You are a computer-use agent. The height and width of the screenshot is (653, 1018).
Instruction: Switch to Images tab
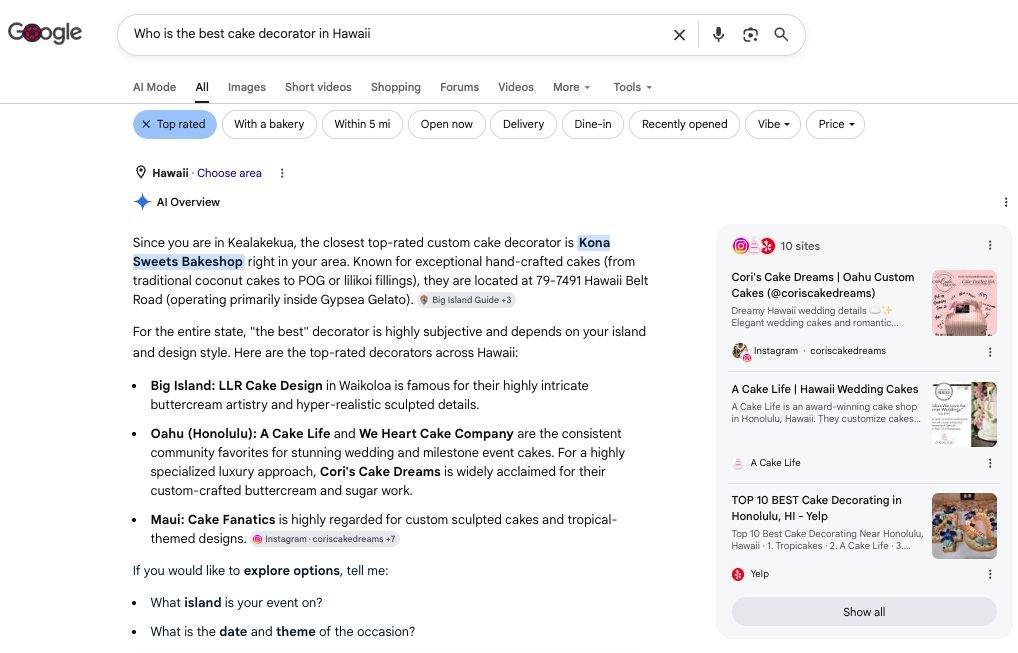click(x=247, y=87)
